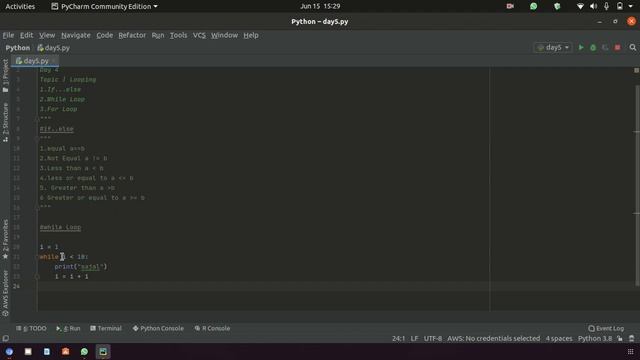Viewport: 640px width, 360px height.
Task: Click the print line in the while loop
Action: (80, 267)
